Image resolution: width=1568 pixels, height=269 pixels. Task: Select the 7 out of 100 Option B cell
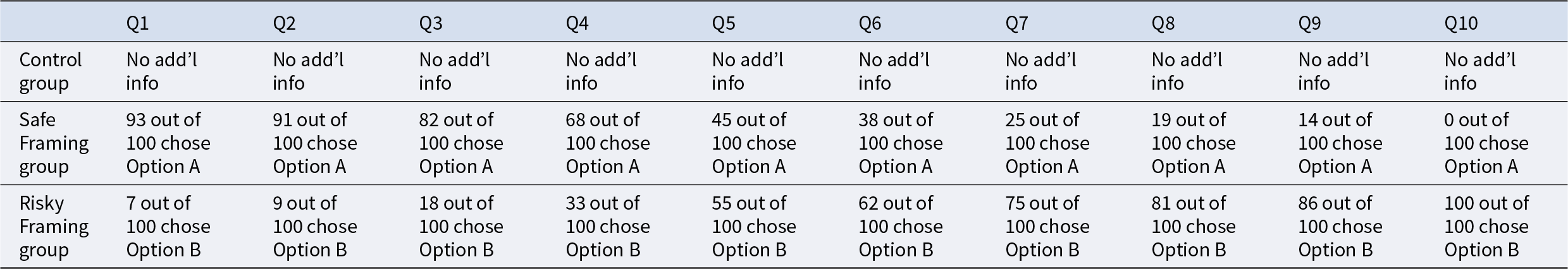coord(168,226)
